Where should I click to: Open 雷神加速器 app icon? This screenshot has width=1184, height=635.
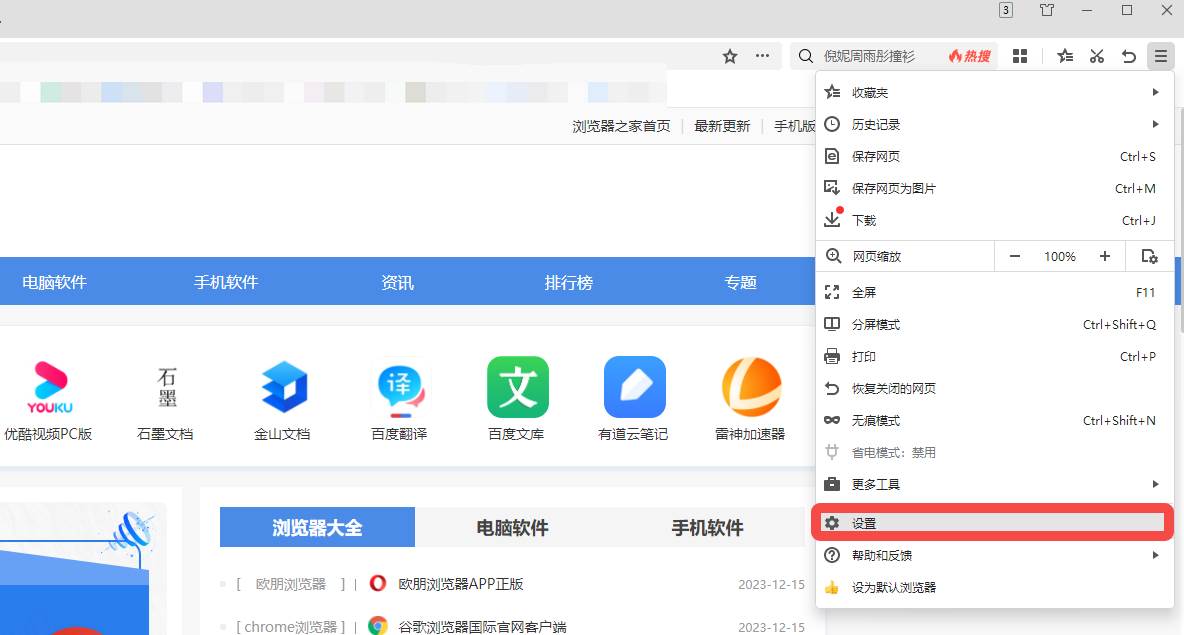click(751, 387)
